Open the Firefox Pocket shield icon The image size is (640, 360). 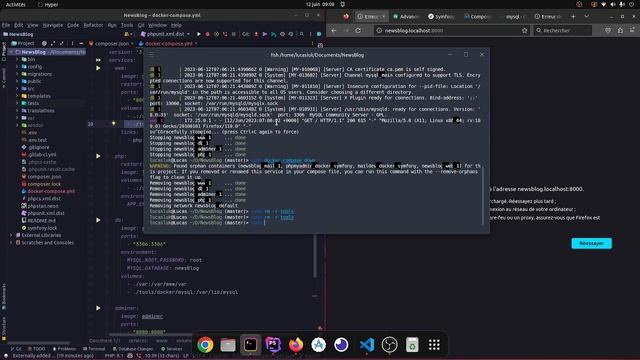point(608,31)
